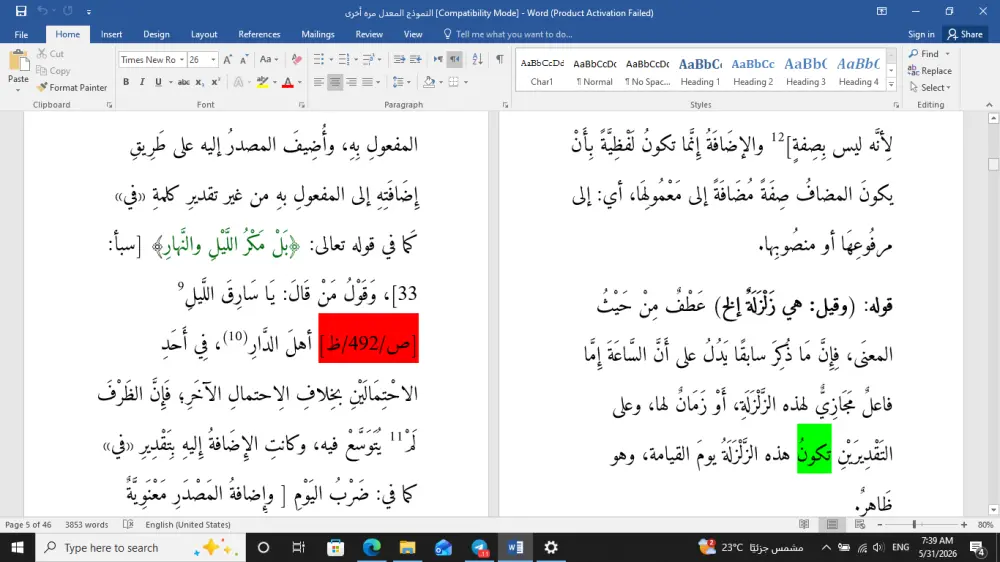The height and width of the screenshot is (562, 1000).
Task: Align text left
Action: click(x=318, y=82)
